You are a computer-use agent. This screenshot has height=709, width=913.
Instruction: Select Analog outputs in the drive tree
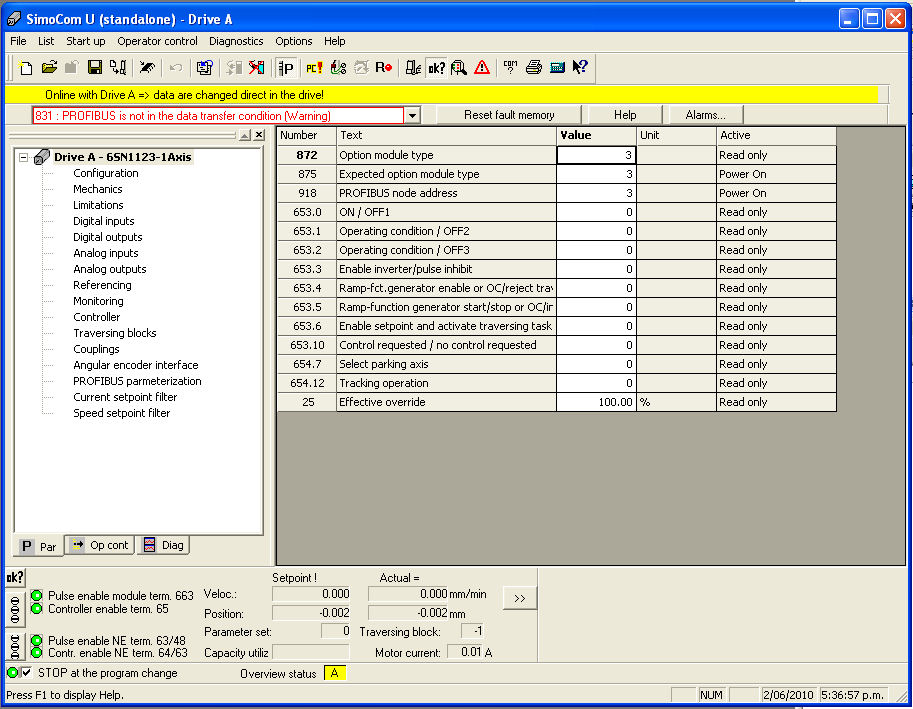point(109,270)
